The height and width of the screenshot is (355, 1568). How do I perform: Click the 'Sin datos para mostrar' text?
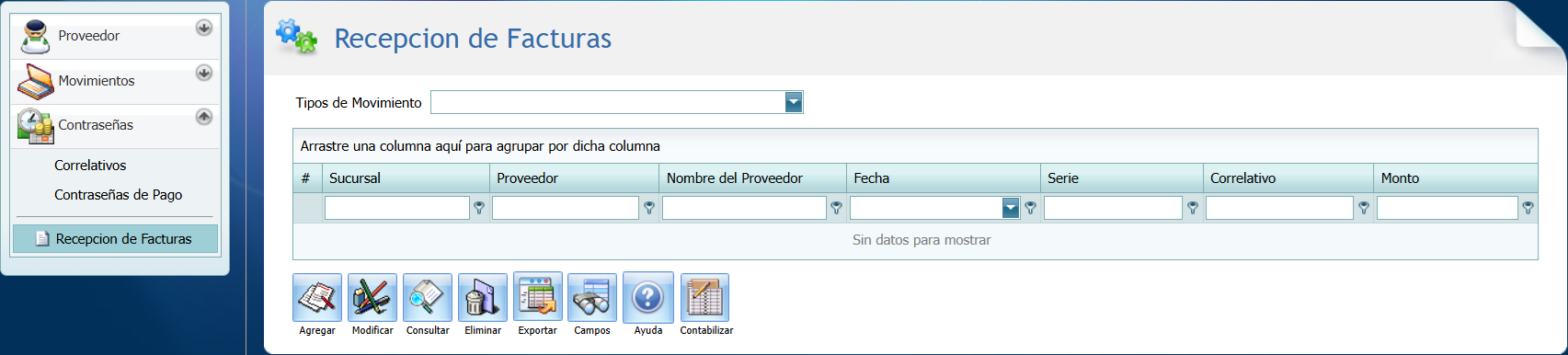pos(921,240)
